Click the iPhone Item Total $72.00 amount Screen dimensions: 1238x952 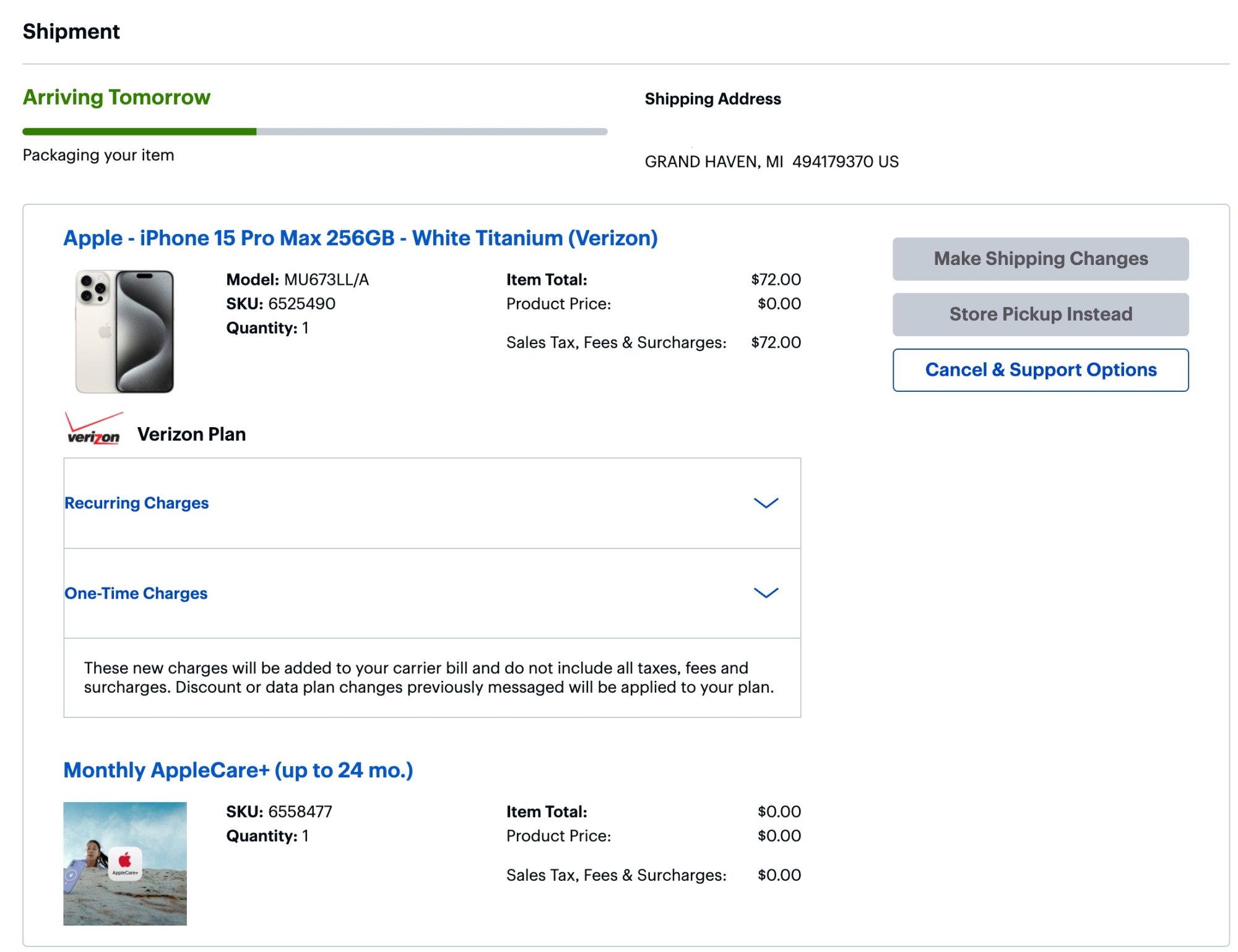pos(776,280)
